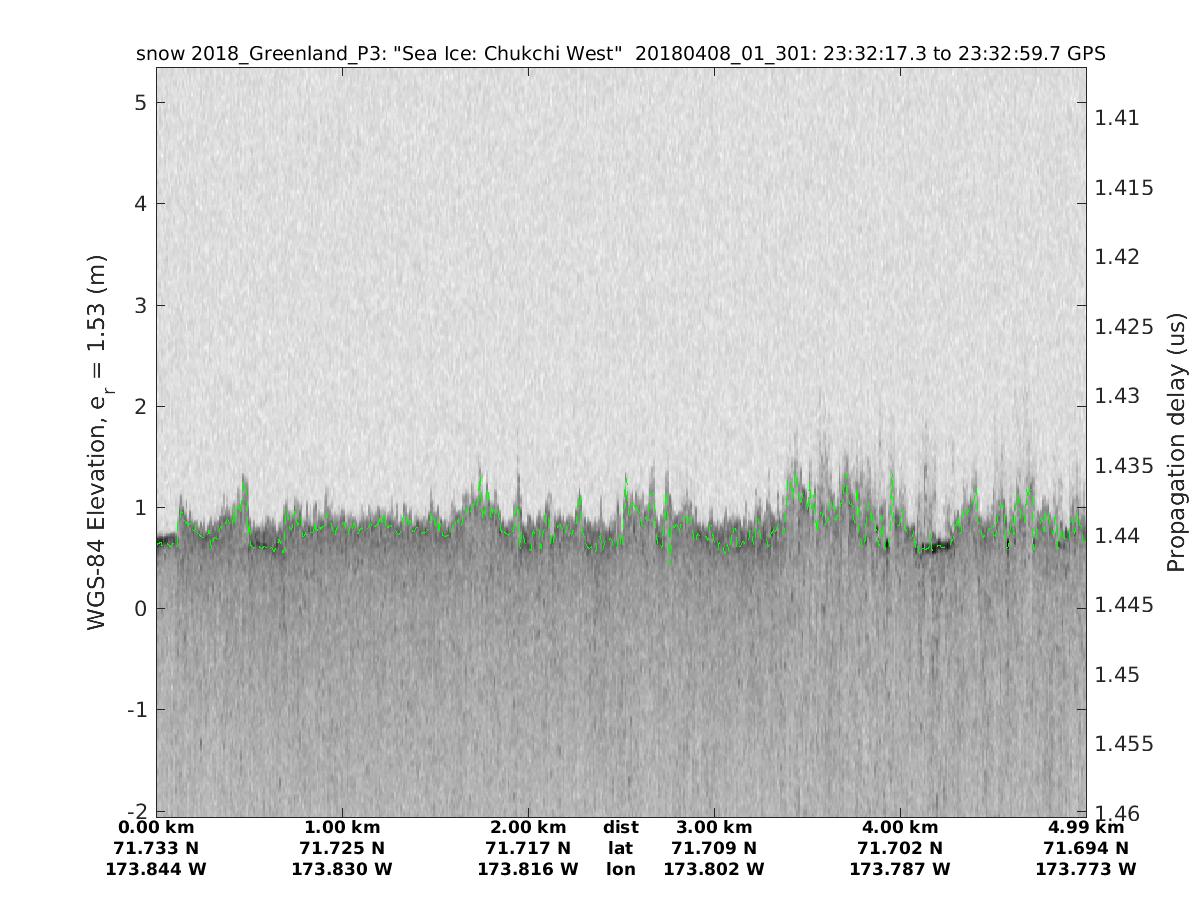Viewport: 1200px width, 900px height.
Task: Click the '0.00 km' distance label
Action: (x=156, y=828)
